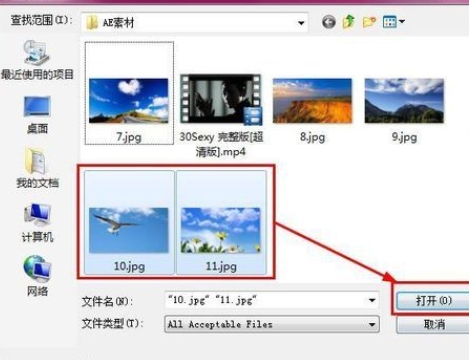This screenshot has height=360, width=469.
Task: Go to 桌面 in the sidebar
Action: pyautogui.click(x=37, y=115)
